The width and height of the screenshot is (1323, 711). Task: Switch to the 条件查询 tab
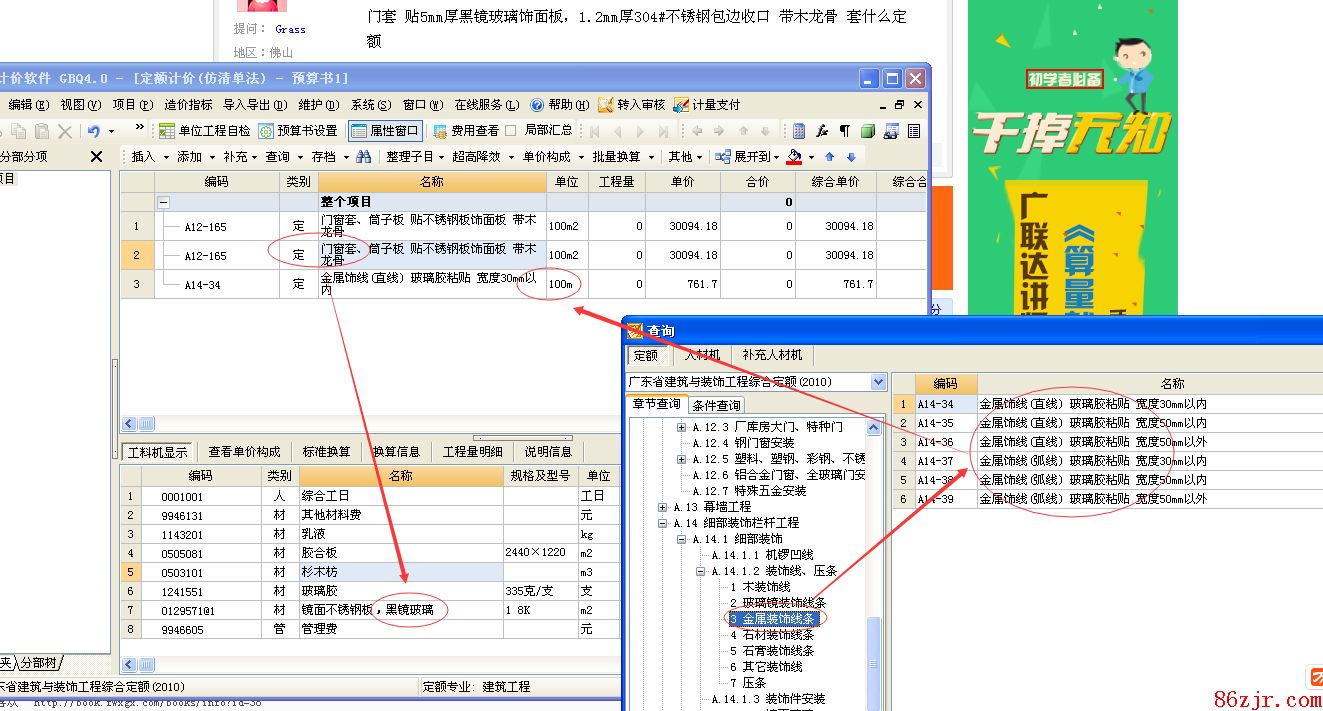coord(717,405)
